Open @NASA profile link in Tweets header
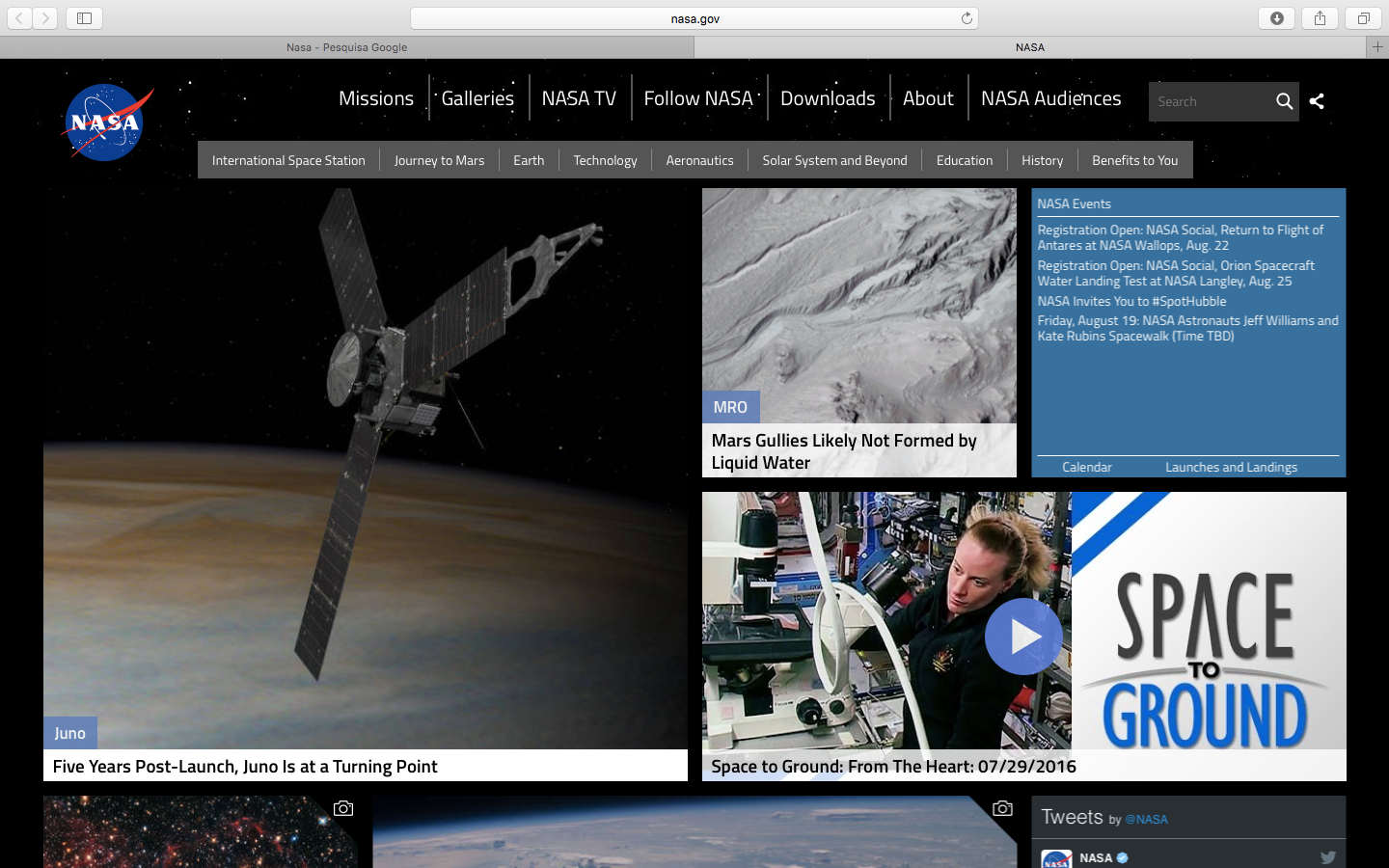The height and width of the screenshot is (868, 1389). (x=1146, y=820)
